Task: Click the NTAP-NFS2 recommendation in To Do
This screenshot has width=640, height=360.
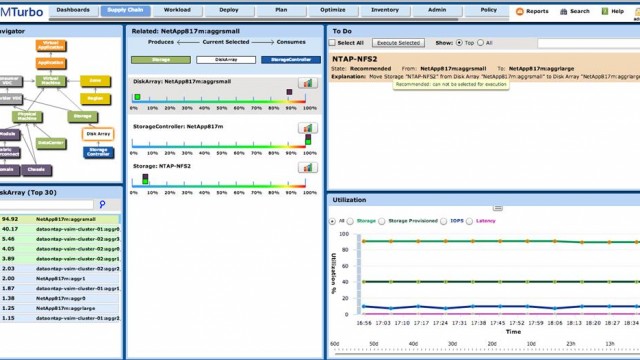Action: point(484,67)
